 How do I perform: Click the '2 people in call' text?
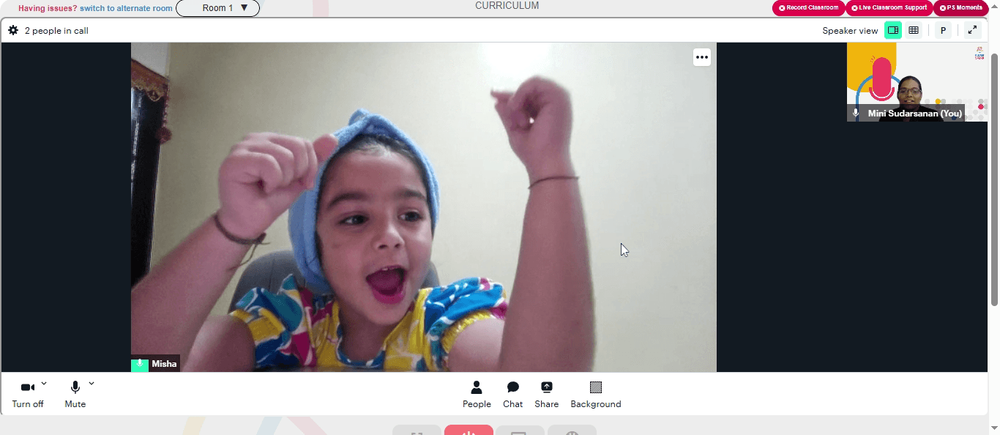(56, 31)
